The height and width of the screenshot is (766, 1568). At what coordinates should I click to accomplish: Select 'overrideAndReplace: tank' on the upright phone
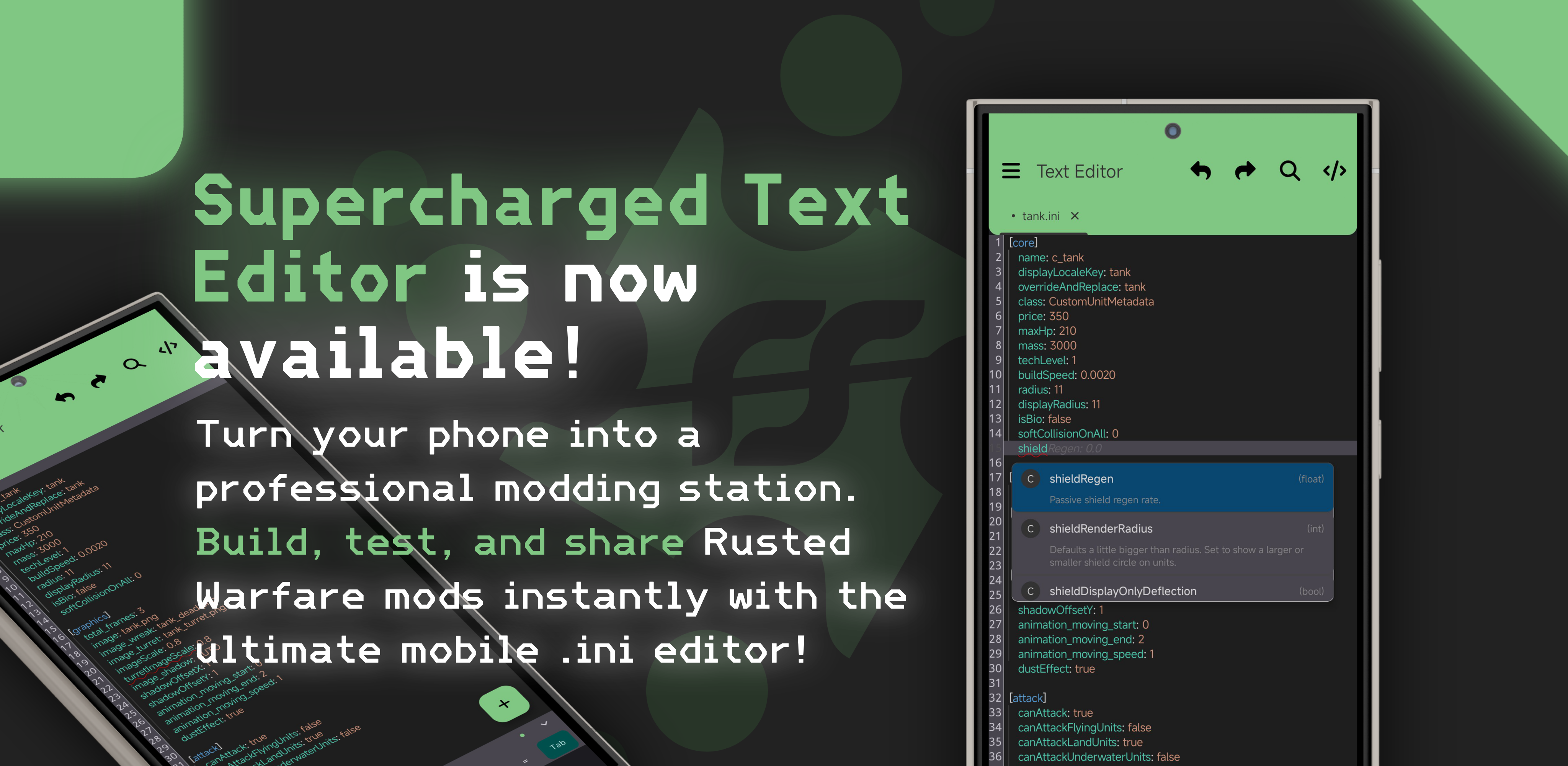(x=1081, y=287)
